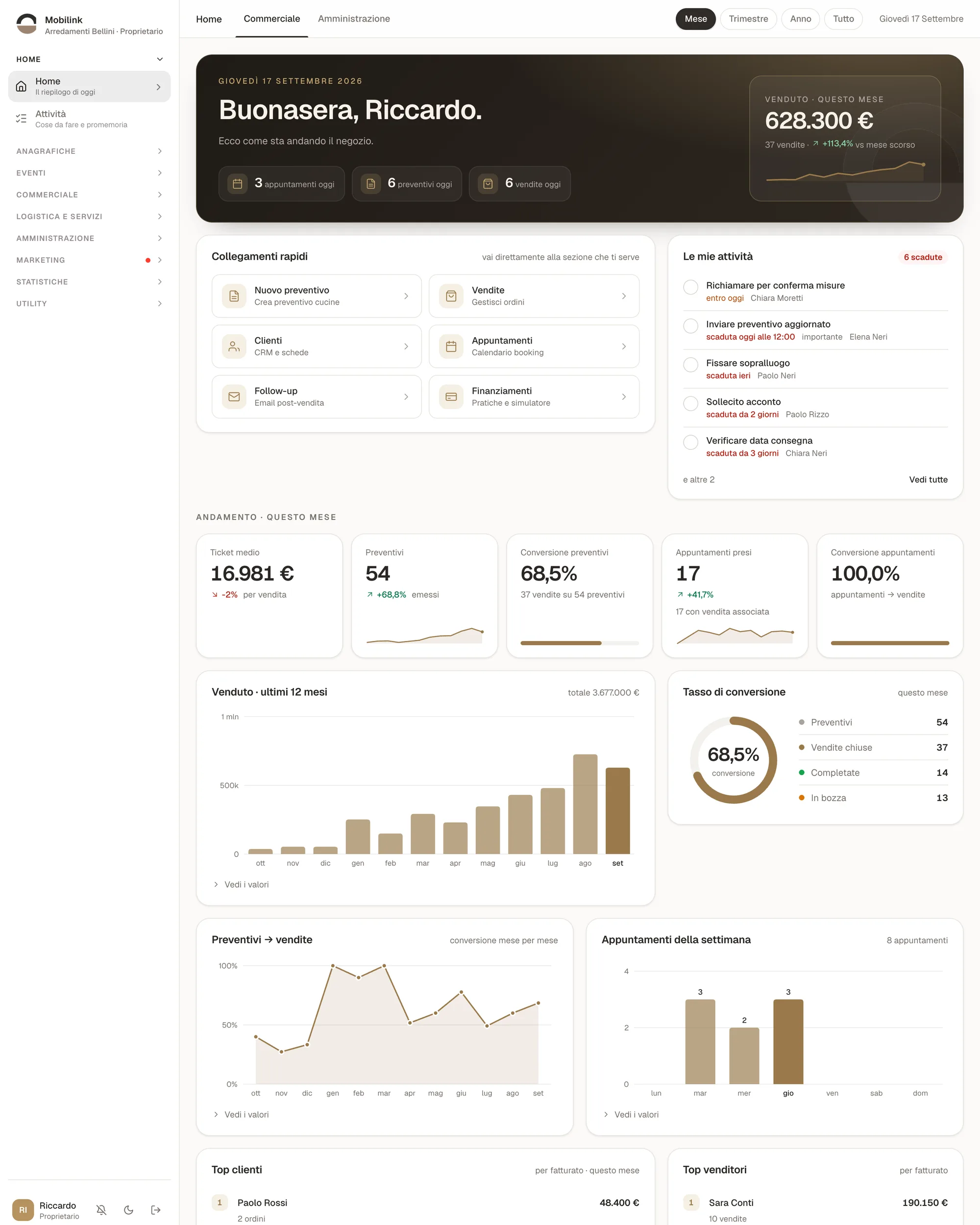Expand the Marketing sidebar section
980x1225 pixels.
tap(89, 260)
